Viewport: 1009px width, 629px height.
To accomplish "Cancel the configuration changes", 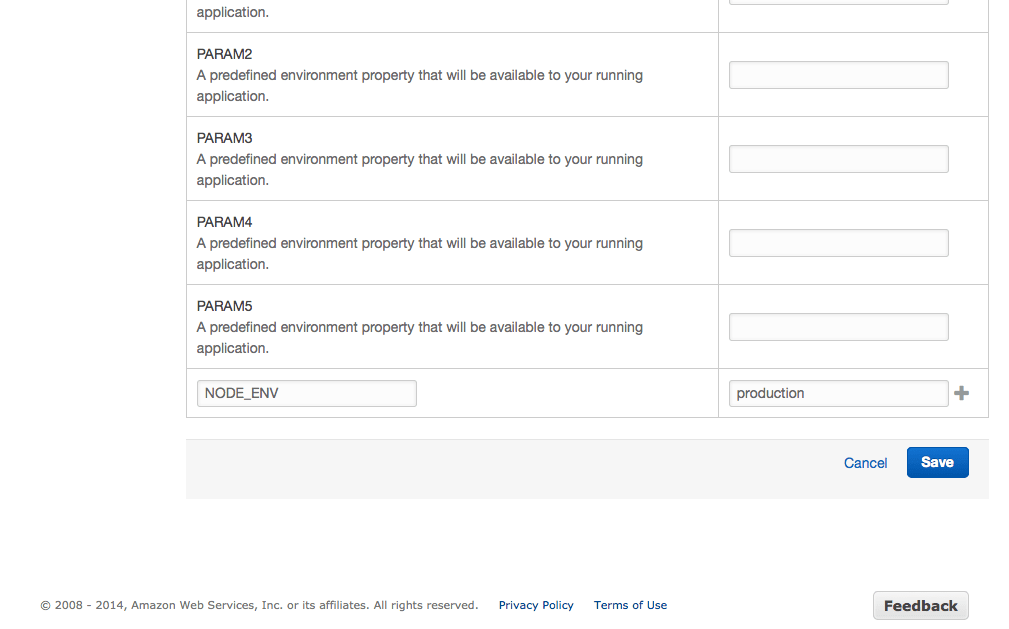I will point(865,463).
